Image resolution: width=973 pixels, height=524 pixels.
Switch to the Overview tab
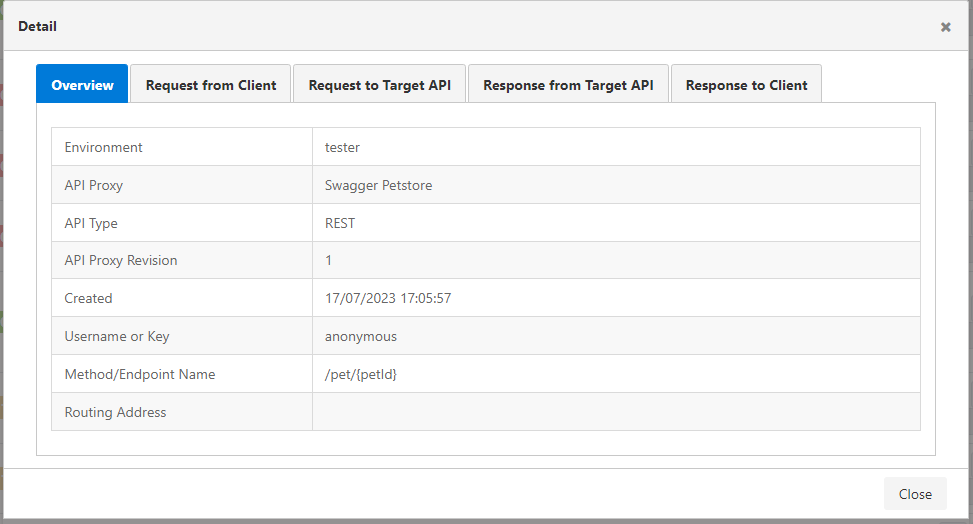pyautogui.click(x=82, y=85)
